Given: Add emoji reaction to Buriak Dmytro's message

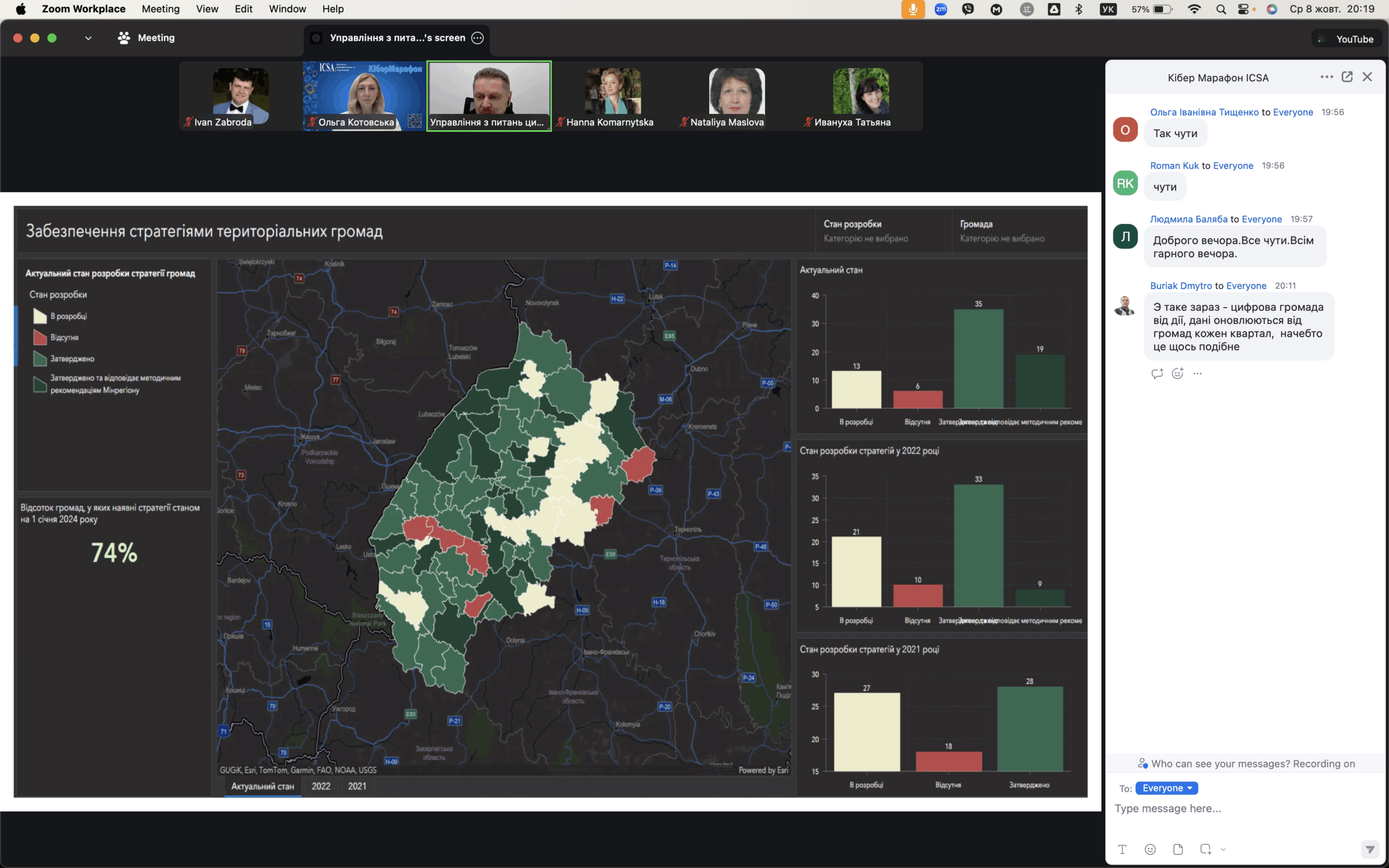Looking at the screenshot, I should 1177,374.
